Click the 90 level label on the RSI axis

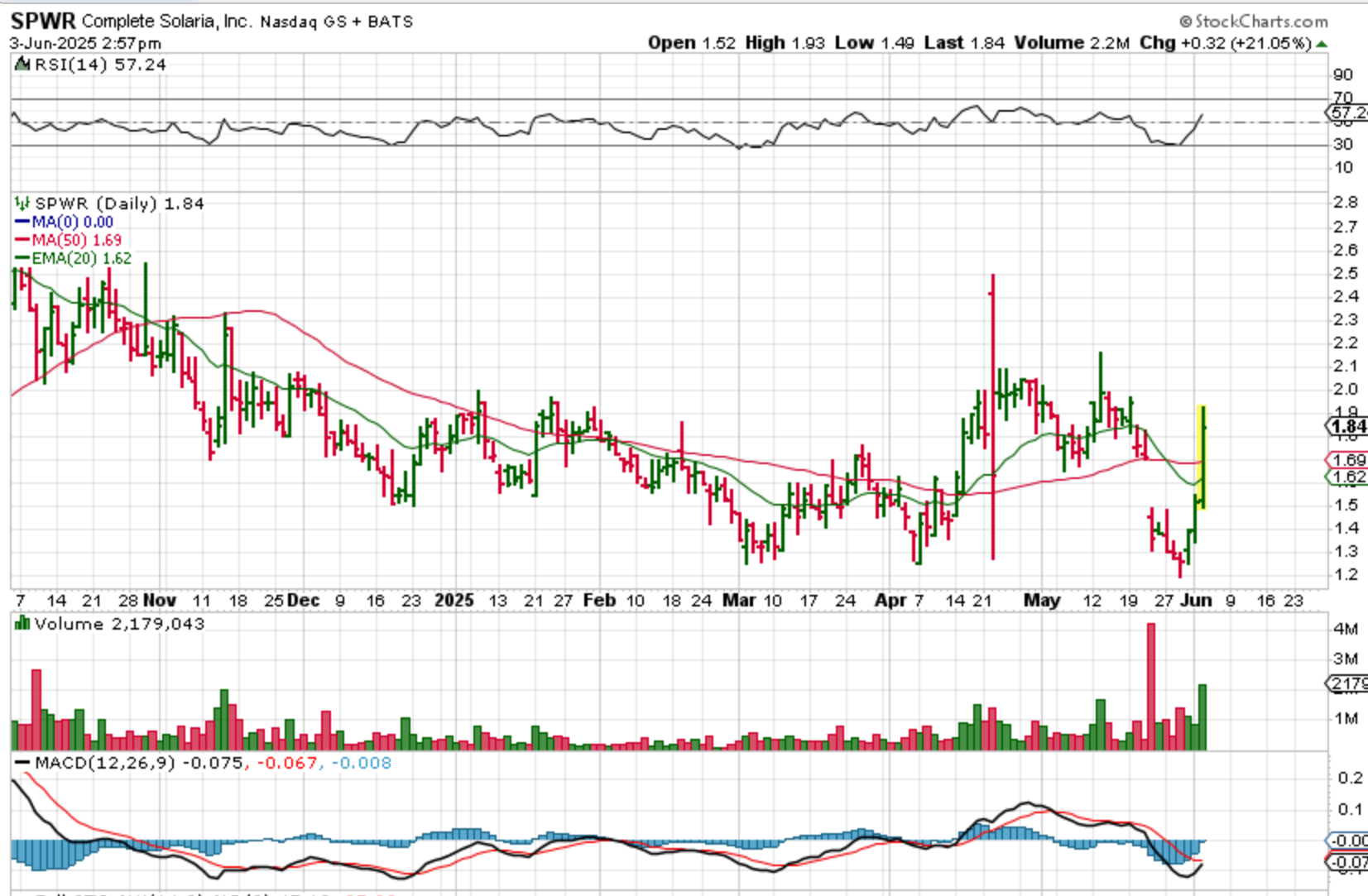click(1342, 75)
